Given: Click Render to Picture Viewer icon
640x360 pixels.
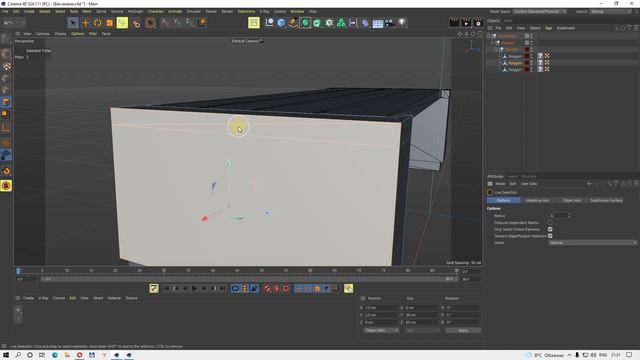Looking at the screenshot, I should 466,23.
